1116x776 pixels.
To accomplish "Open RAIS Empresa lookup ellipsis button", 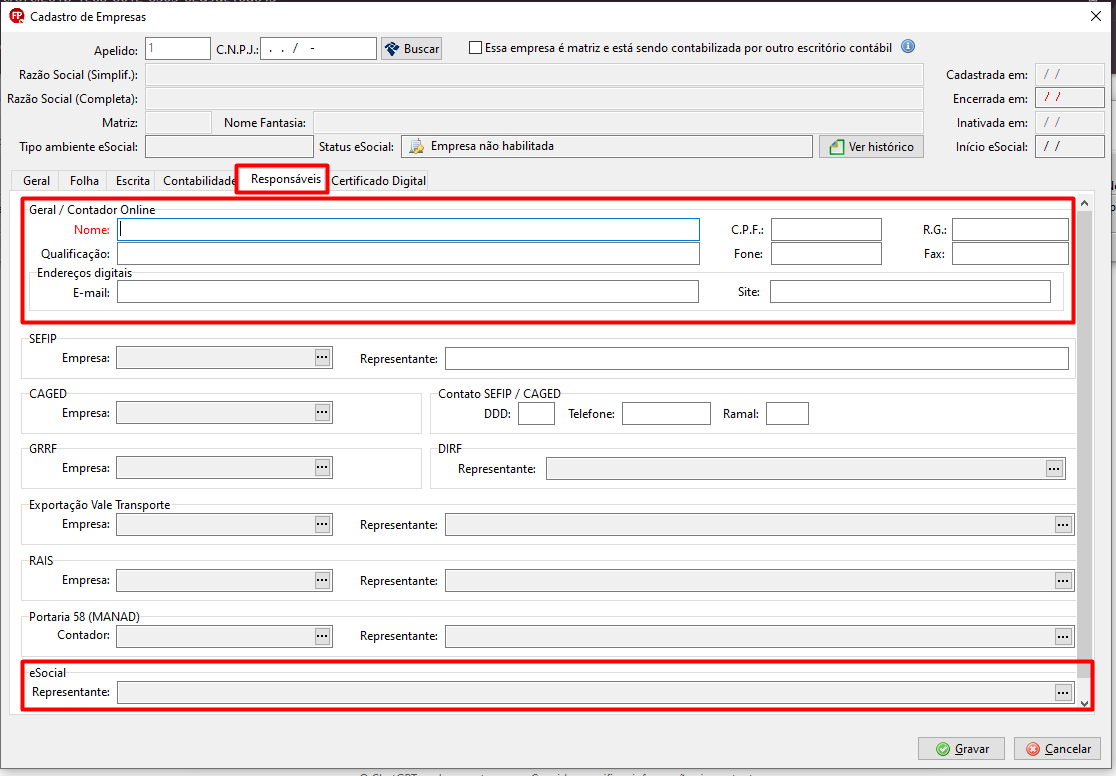I will tap(322, 580).
